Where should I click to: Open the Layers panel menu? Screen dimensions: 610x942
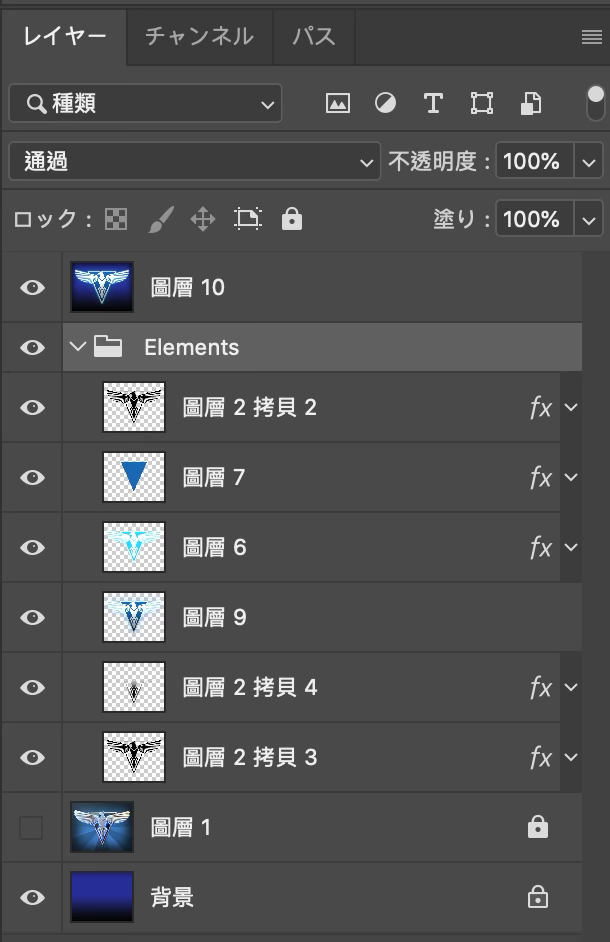click(x=591, y=37)
